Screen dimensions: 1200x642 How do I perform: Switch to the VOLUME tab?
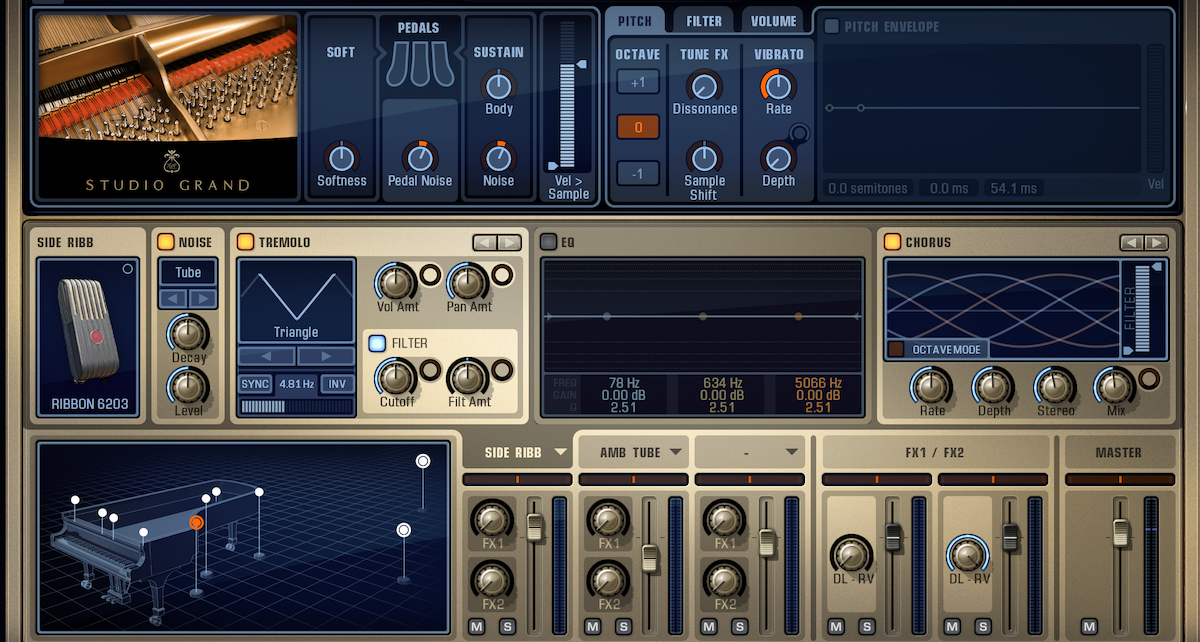click(771, 19)
